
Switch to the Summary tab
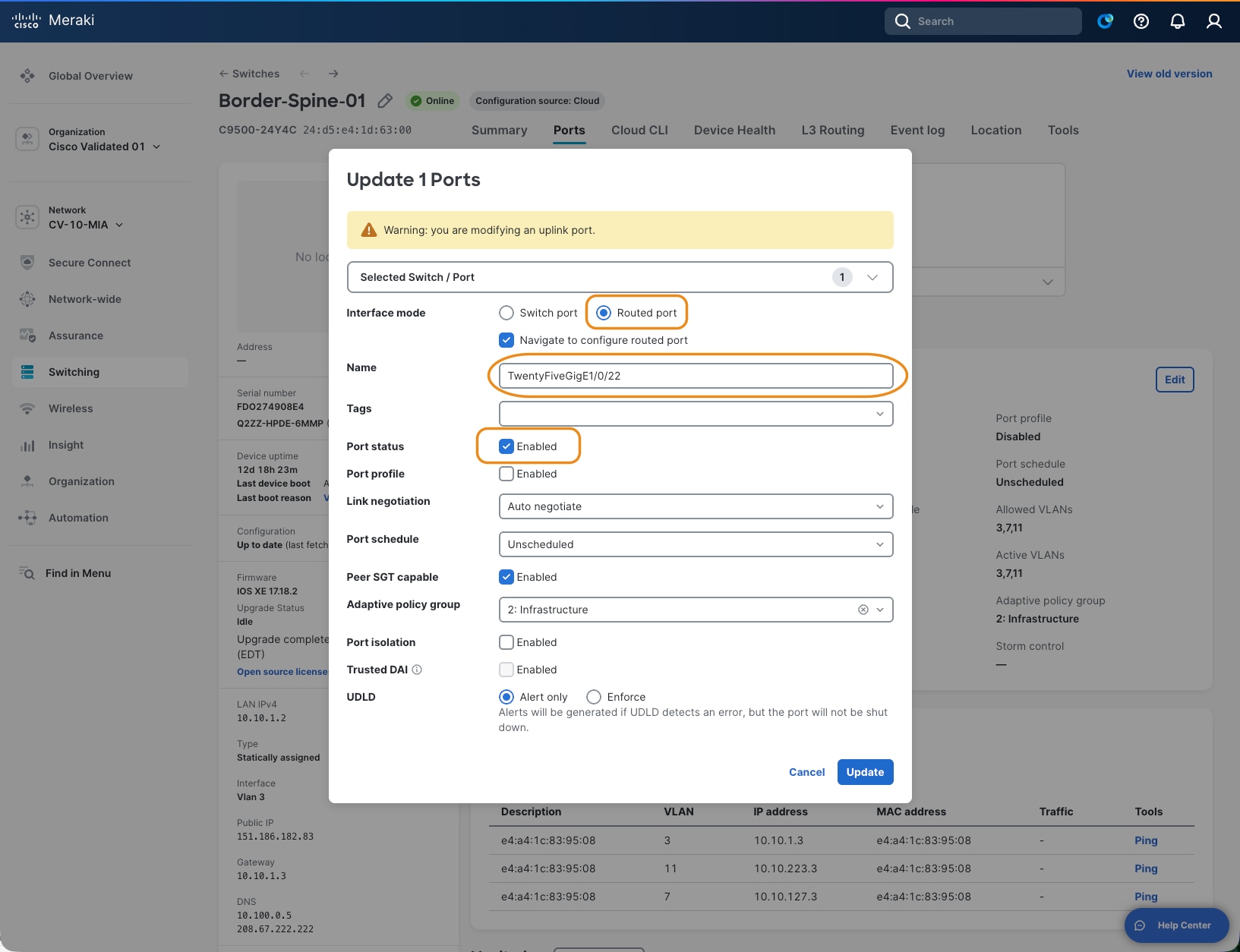(499, 130)
